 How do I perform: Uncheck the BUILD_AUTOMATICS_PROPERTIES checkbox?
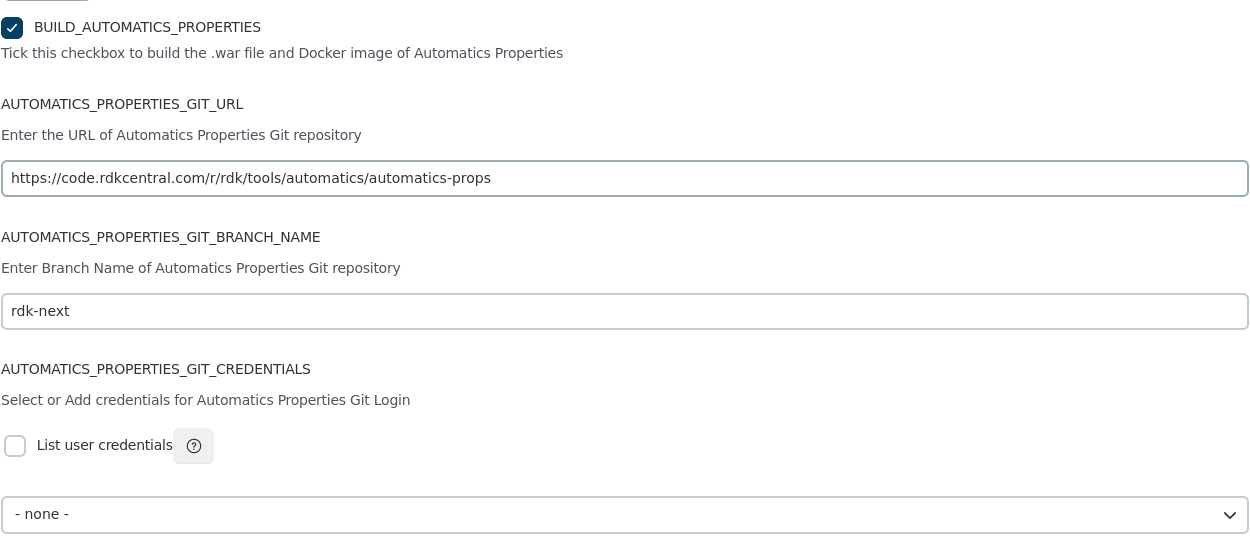click(12, 28)
